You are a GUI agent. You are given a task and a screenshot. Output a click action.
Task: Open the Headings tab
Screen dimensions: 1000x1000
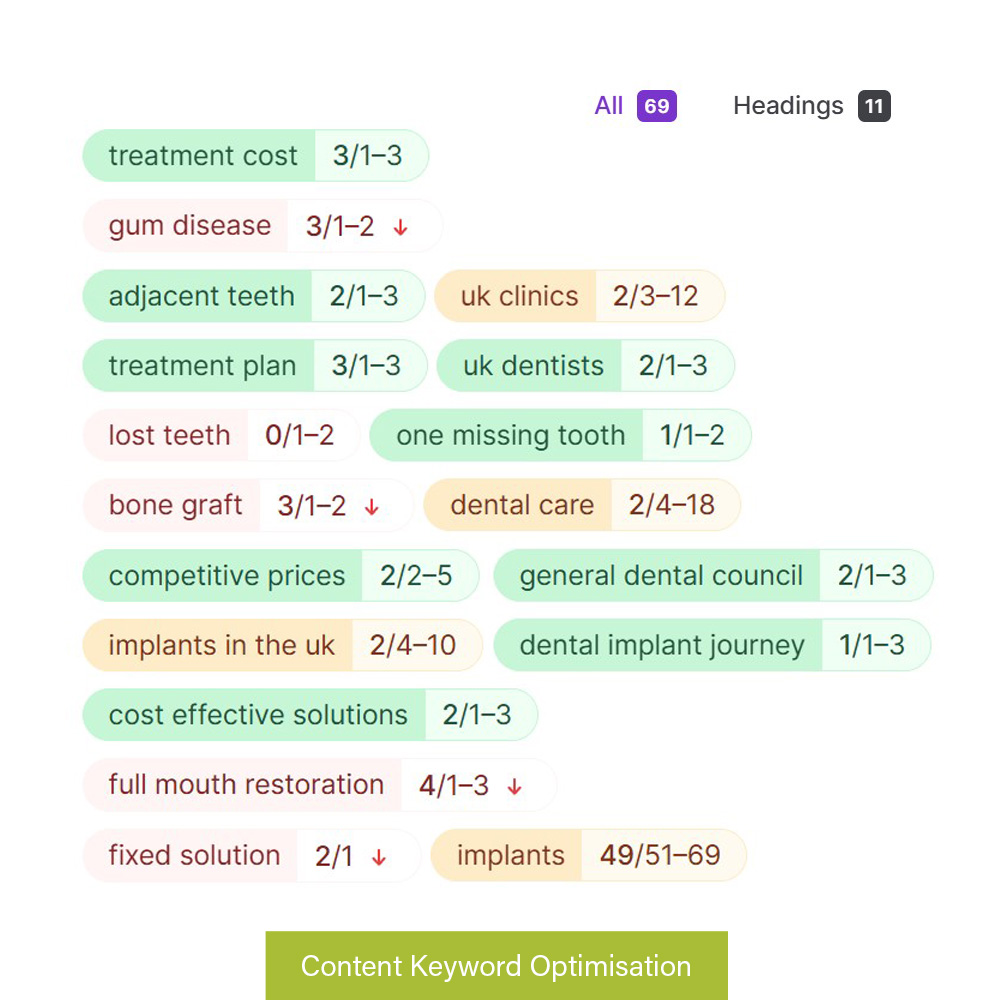coord(788,106)
